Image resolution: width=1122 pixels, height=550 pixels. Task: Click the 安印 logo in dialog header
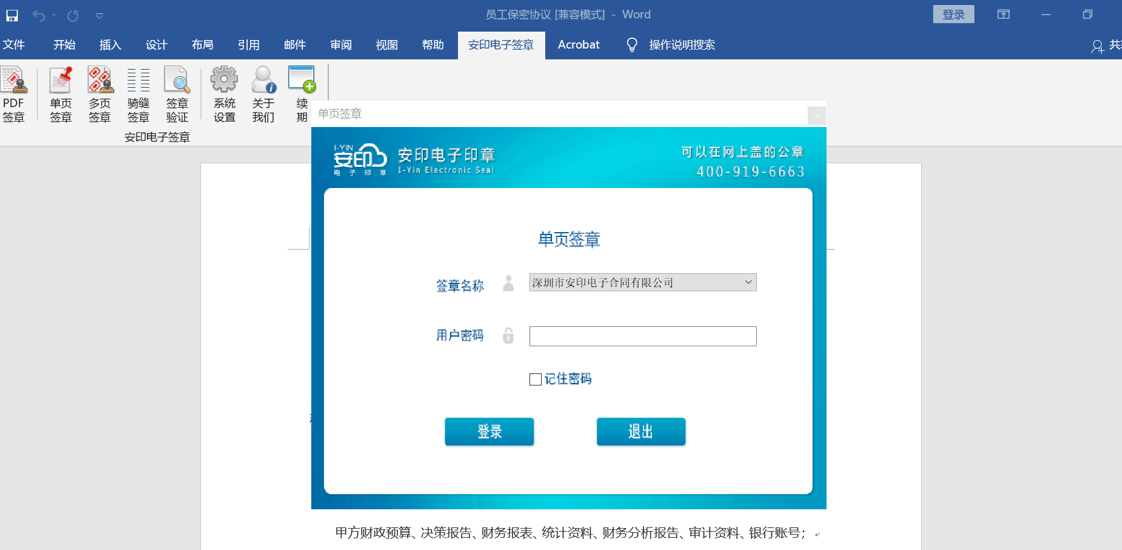point(360,159)
